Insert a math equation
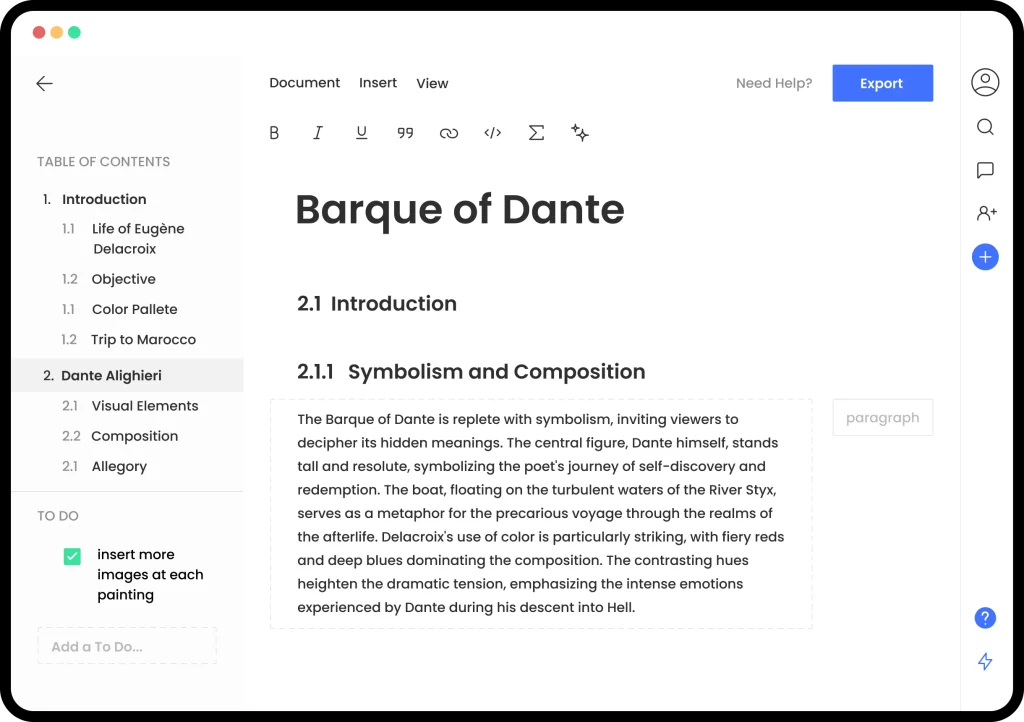The image size is (1024, 722). click(x=536, y=132)
